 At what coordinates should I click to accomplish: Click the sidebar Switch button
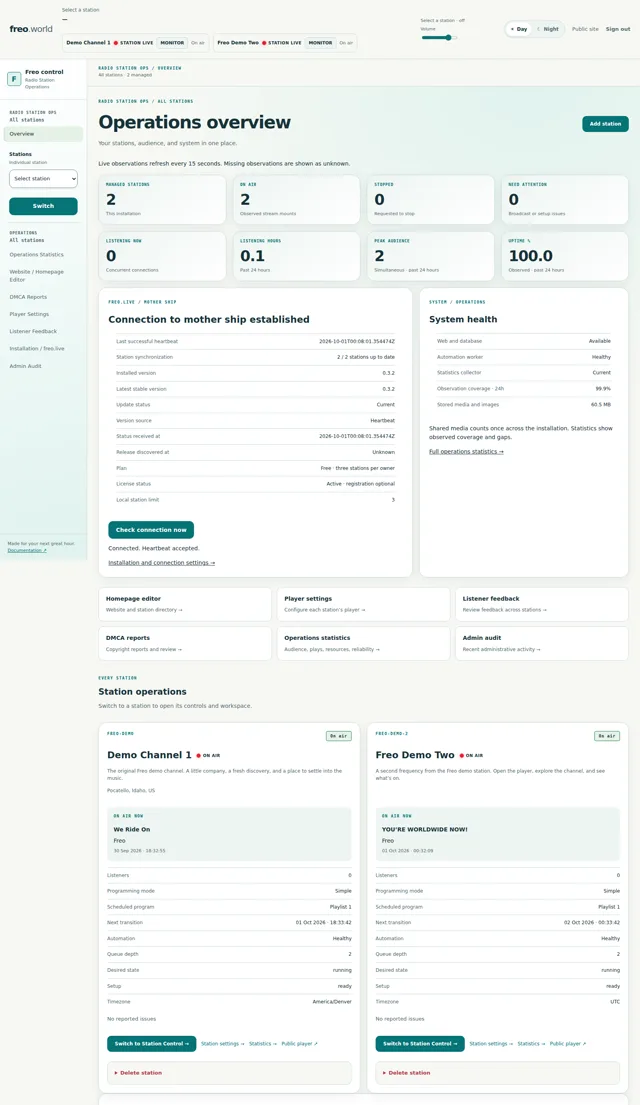(43, 206)
